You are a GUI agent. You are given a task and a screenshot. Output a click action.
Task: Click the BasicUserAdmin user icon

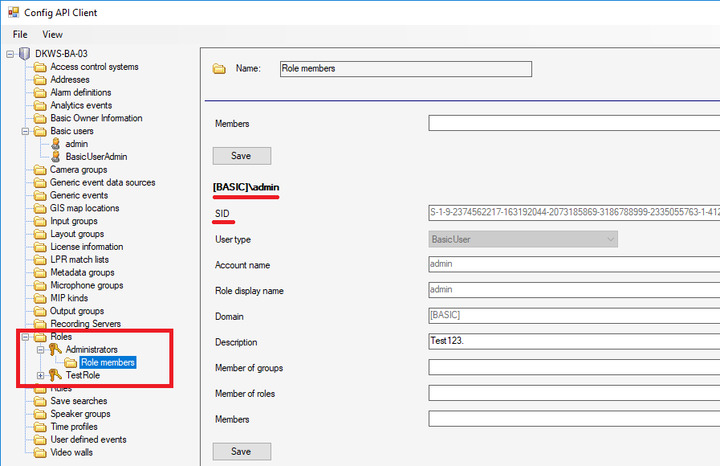(56, 157)
